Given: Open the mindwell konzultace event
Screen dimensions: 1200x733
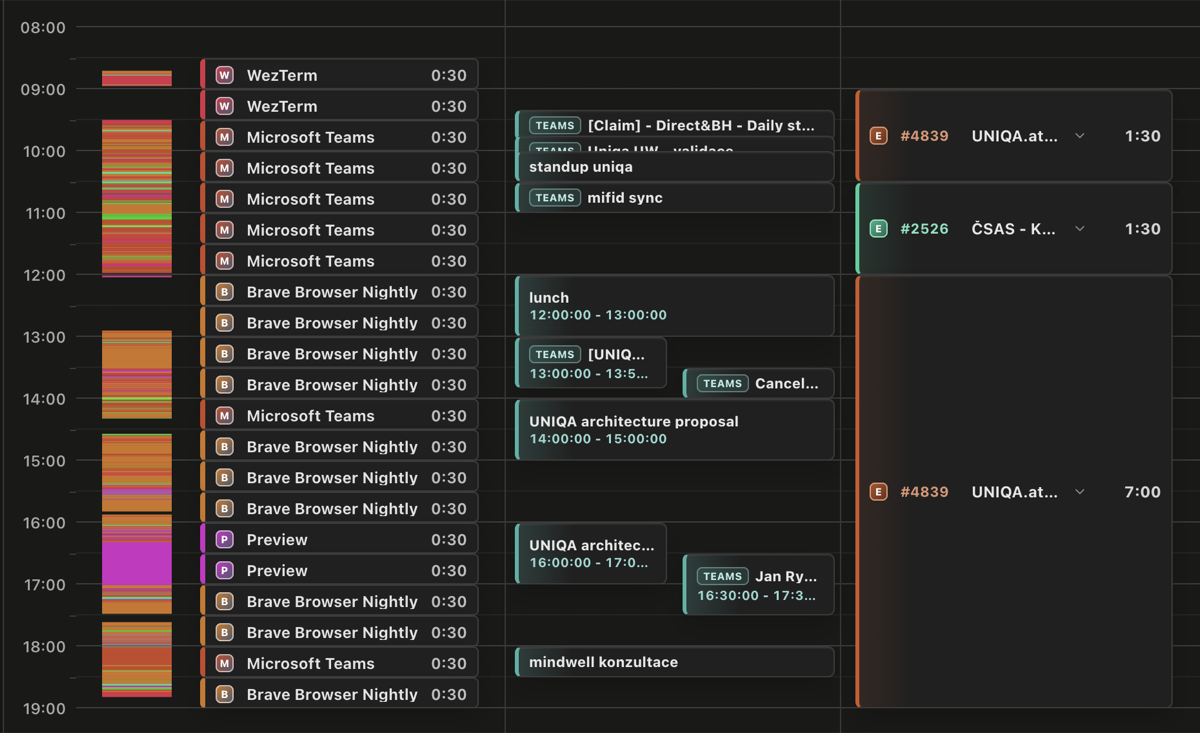Looking at the screenshot, I should tap(674, 662).
